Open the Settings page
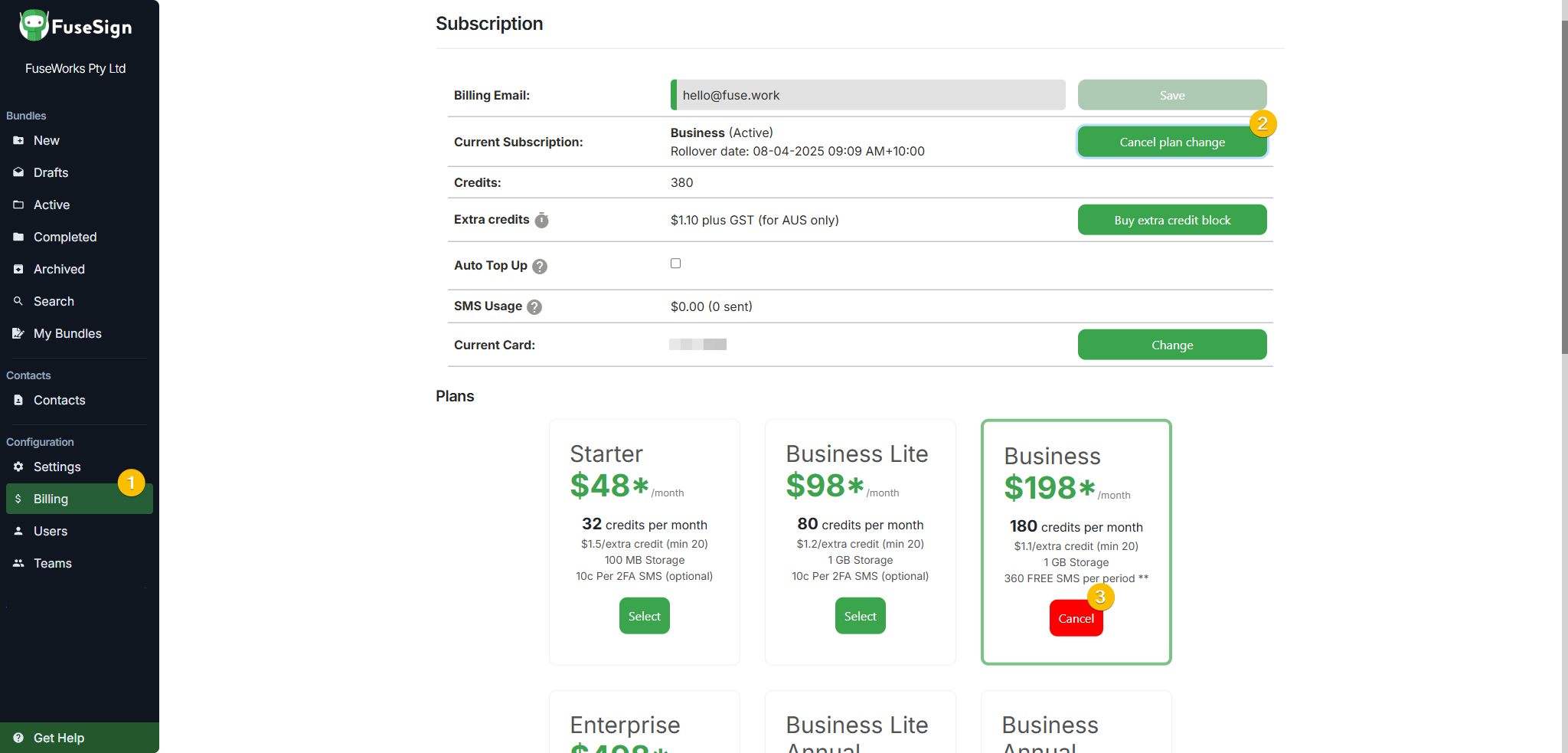Viewport: 1568px width, 753px height. pyautogui.click(x=57, y=467)
